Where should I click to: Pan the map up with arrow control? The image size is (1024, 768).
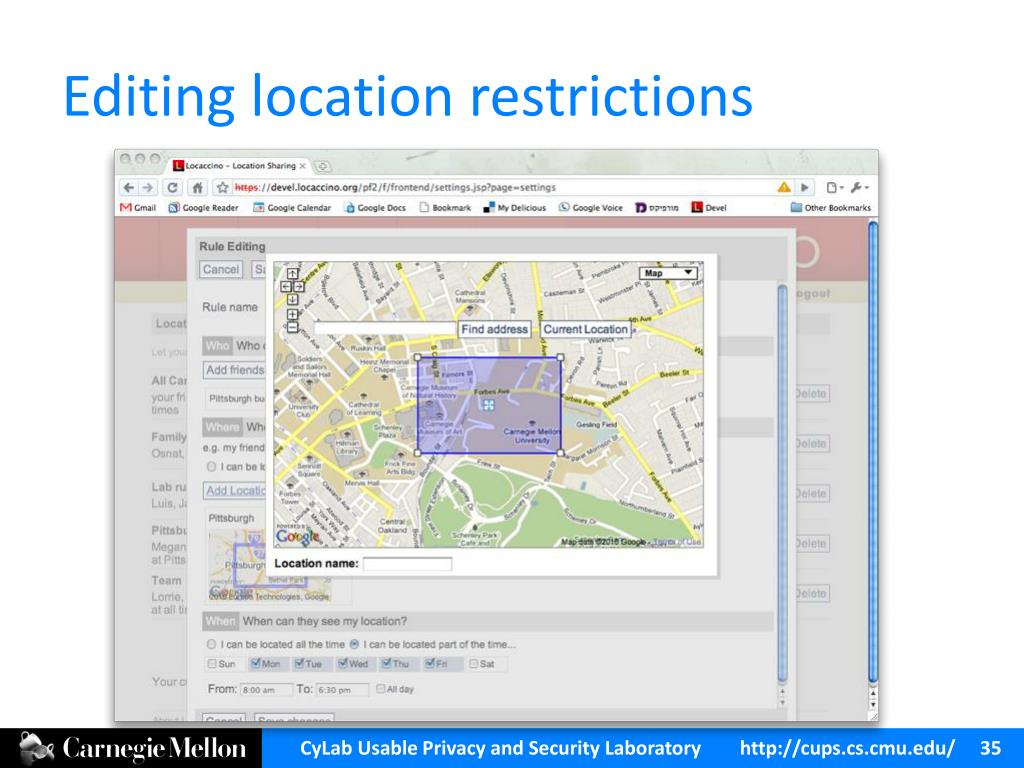coord(293,274)
